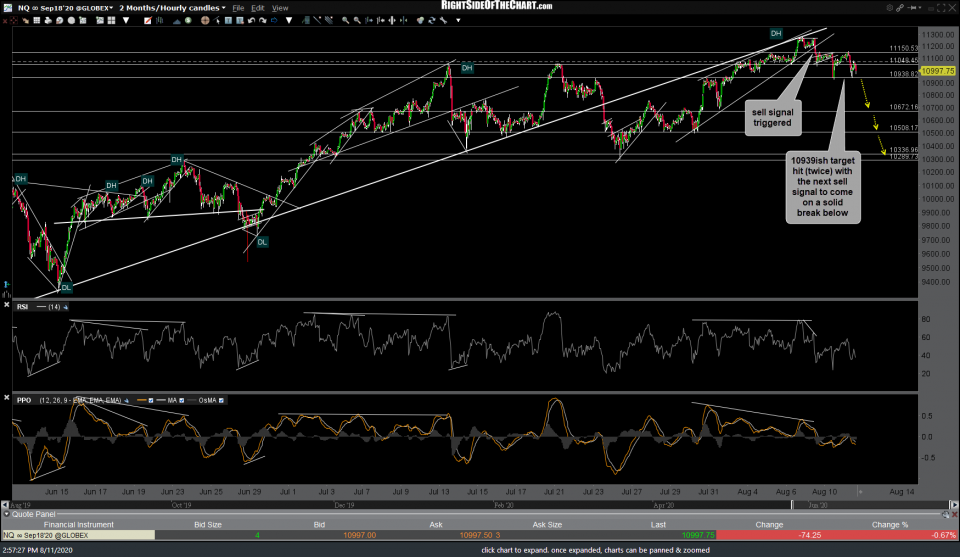Zoom in with magnifier icon
Viewport: 960px width, 557px height.
[x=345, y=20]
